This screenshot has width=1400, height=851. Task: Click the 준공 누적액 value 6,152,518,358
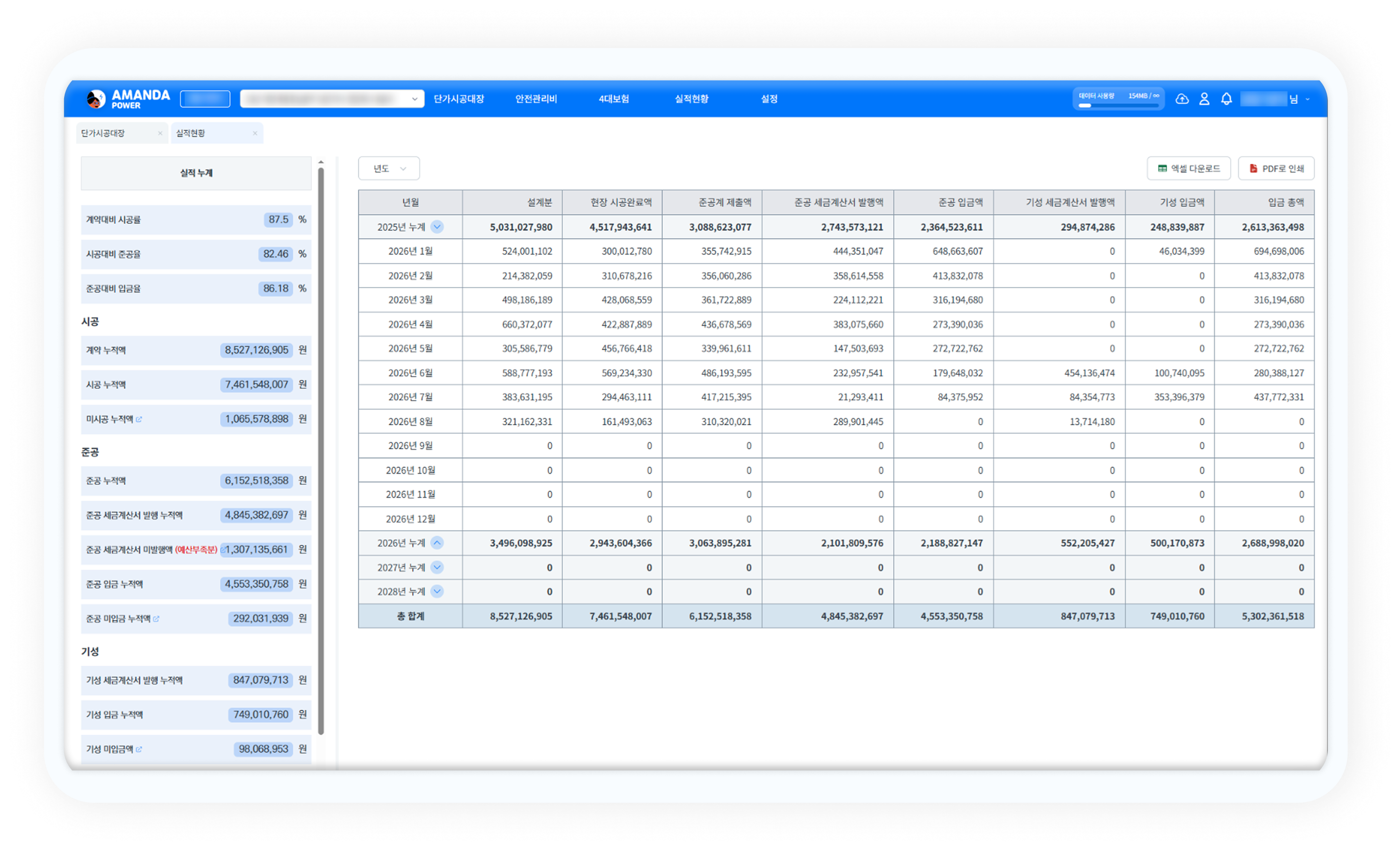point(256,481)
